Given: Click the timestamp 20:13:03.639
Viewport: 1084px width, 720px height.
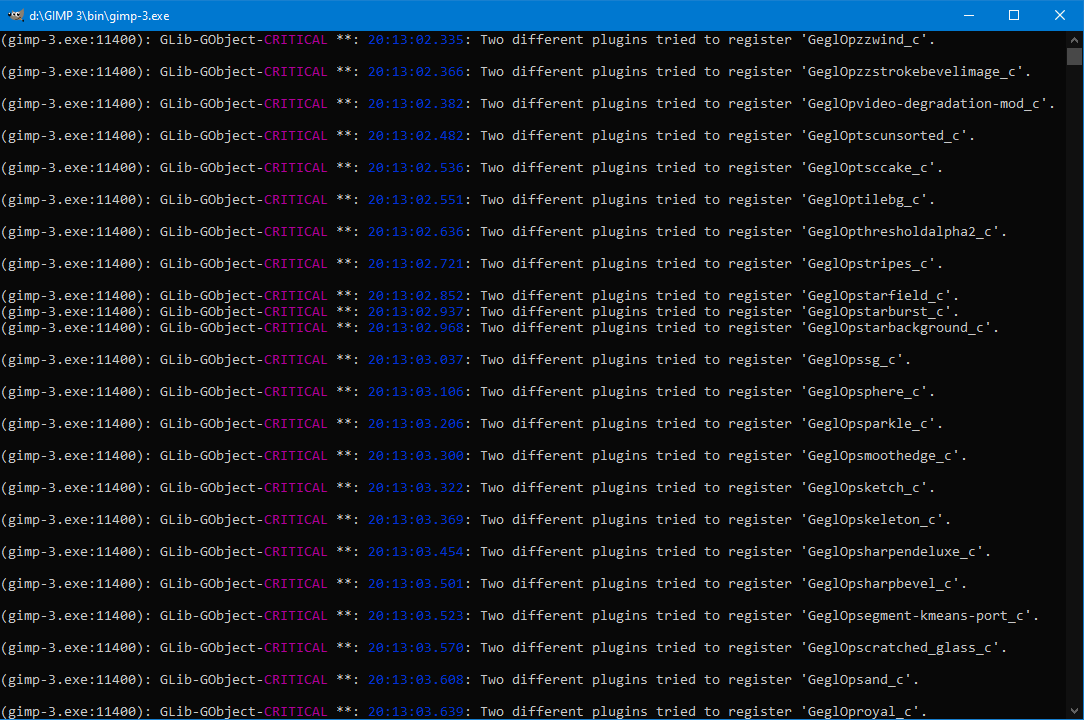Looking at the screenshot, I should 415,711.
